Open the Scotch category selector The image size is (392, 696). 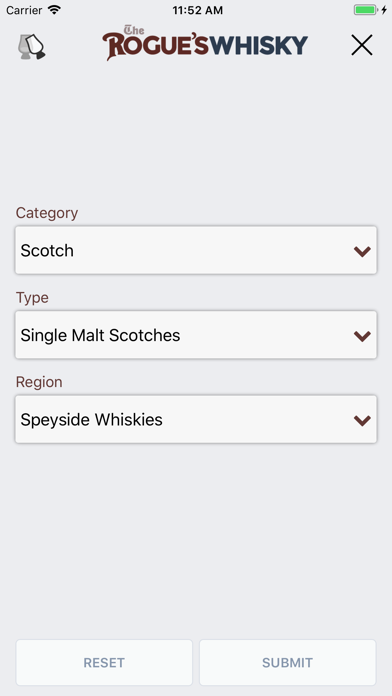click(196, 250)
